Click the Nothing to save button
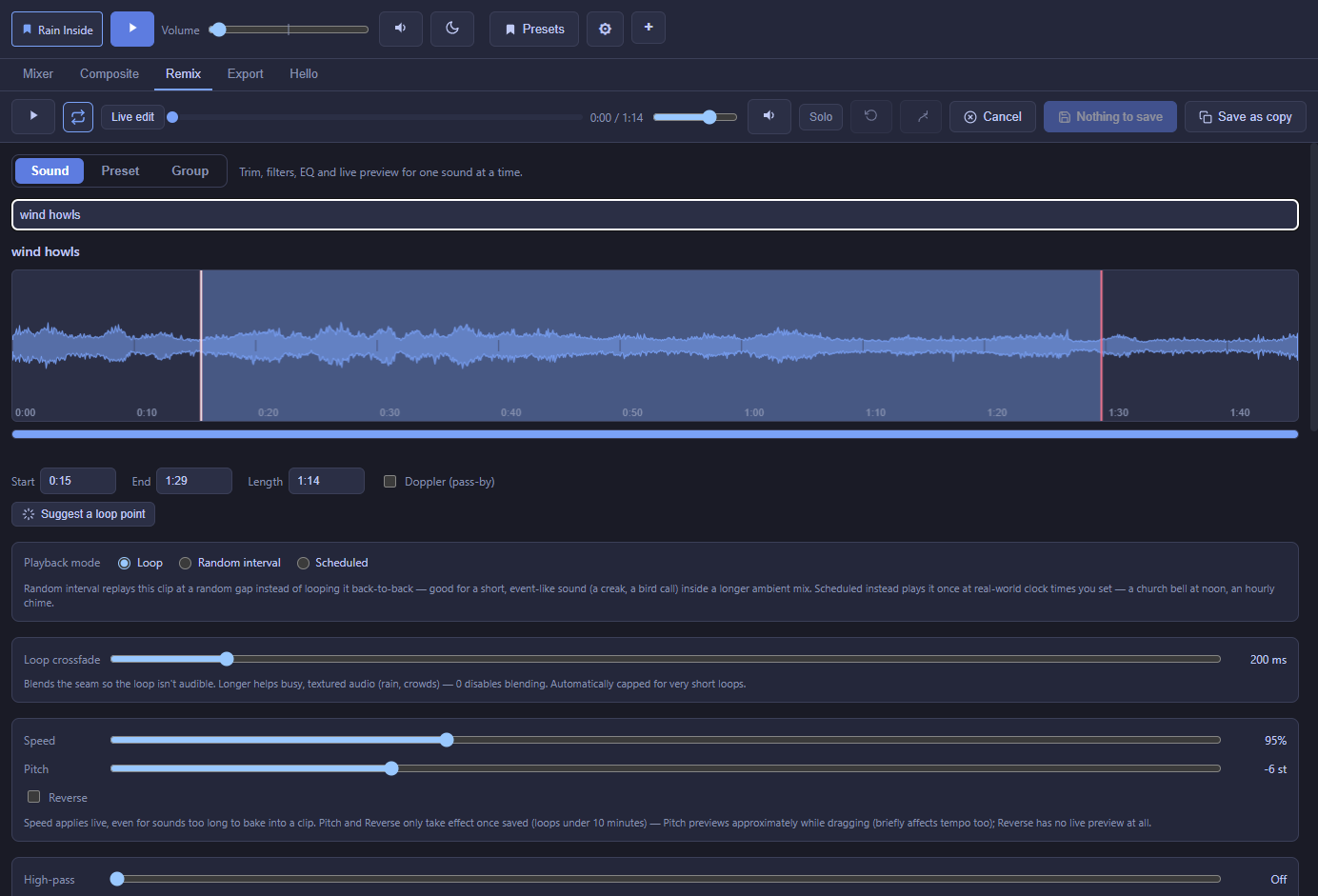 pyautogui.click(x=1110, y=116)
